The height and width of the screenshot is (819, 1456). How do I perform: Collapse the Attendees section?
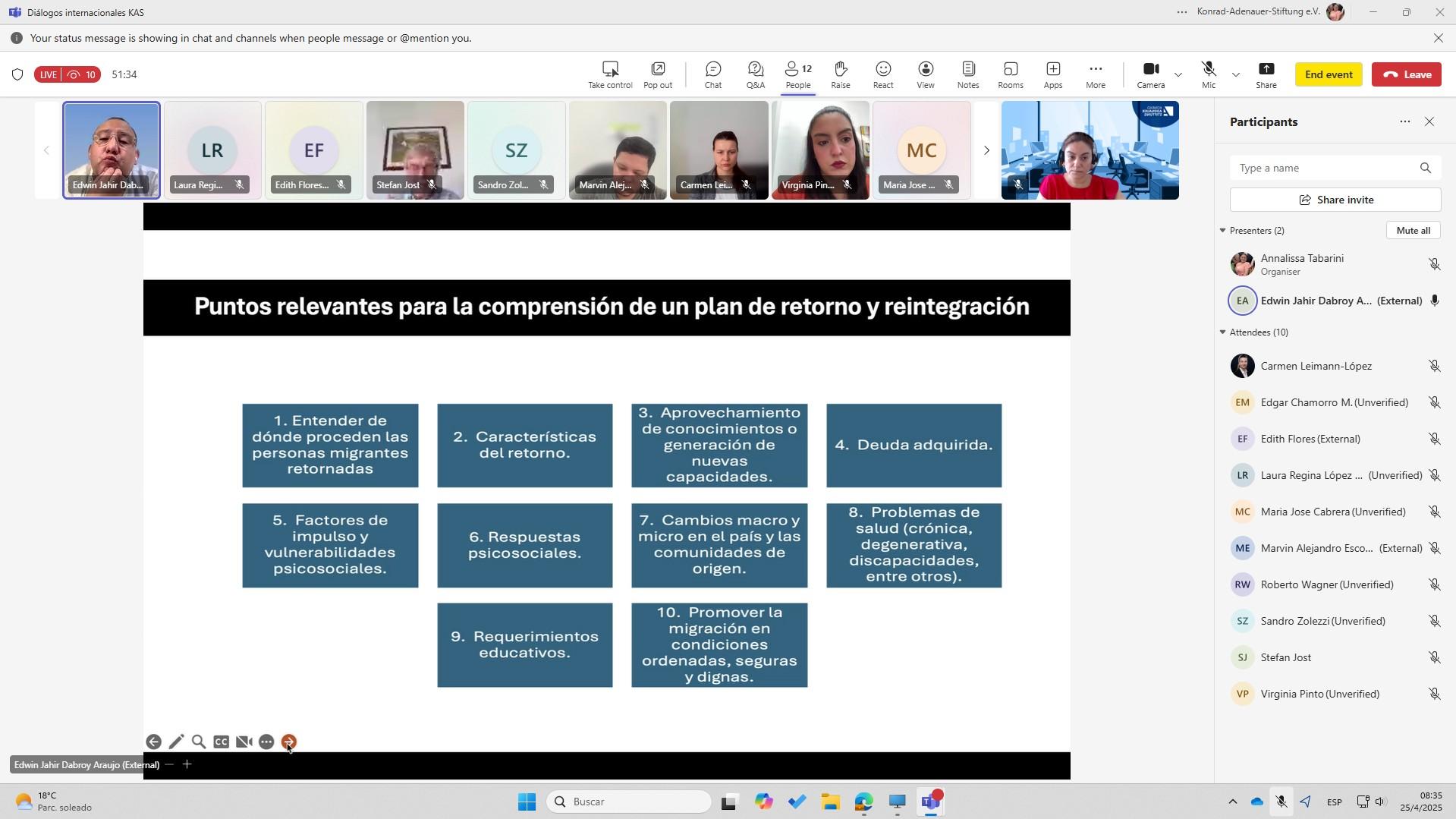1222,332
